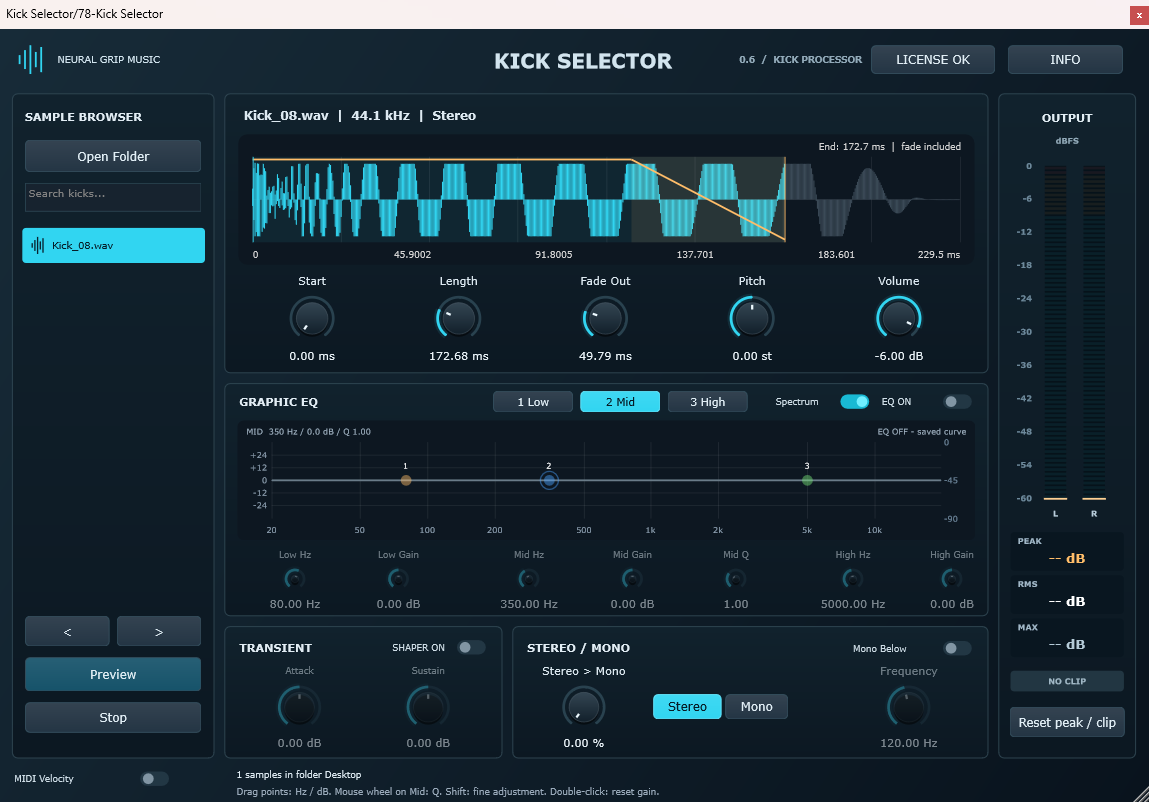Click the Mid Hz knob

point(528,579)
